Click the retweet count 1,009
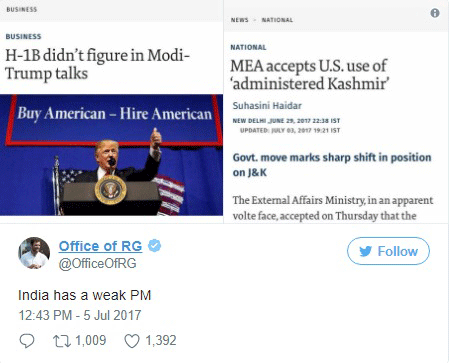The height and width of the screenshot is (363, 449). click(x=91, y=340)
